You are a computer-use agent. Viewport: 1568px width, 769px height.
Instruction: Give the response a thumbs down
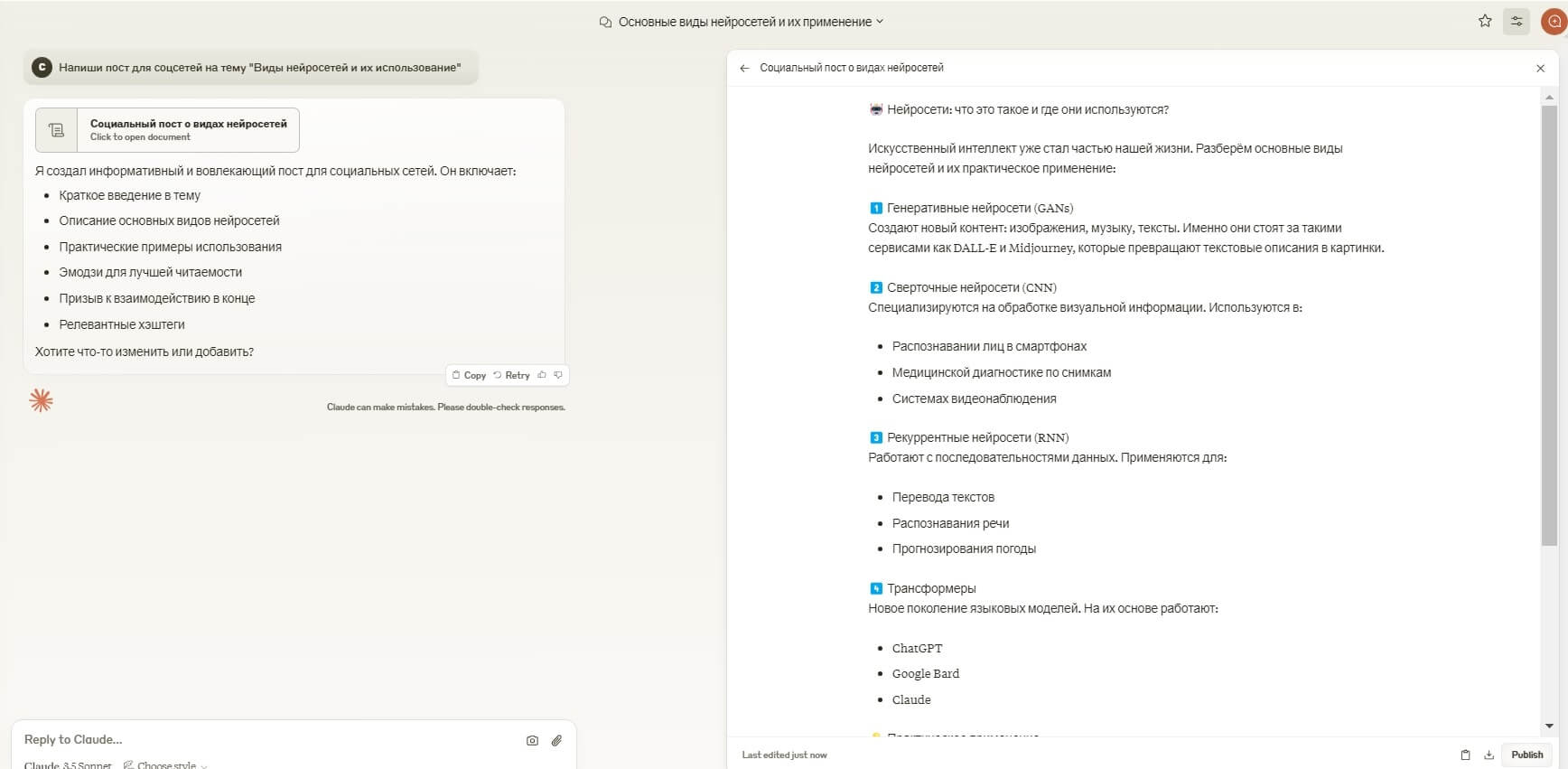coord(558,375)
